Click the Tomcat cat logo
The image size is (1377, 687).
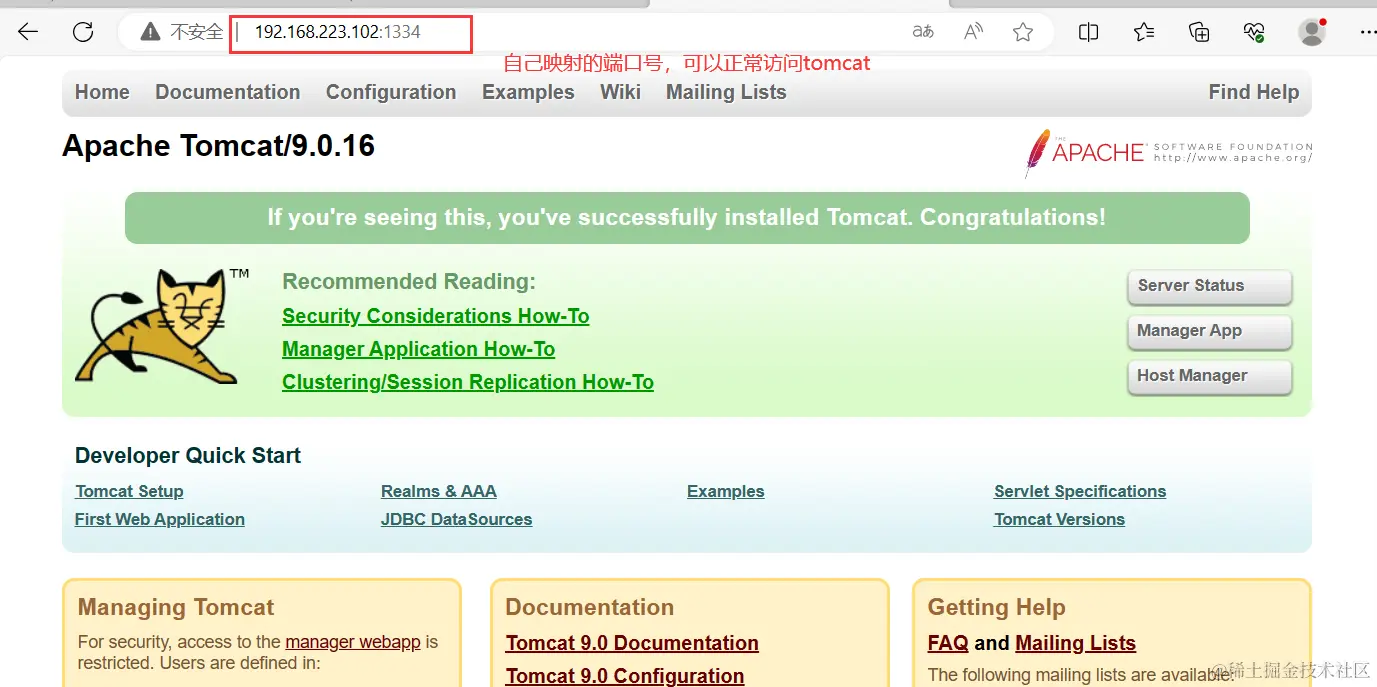(162, 326)
